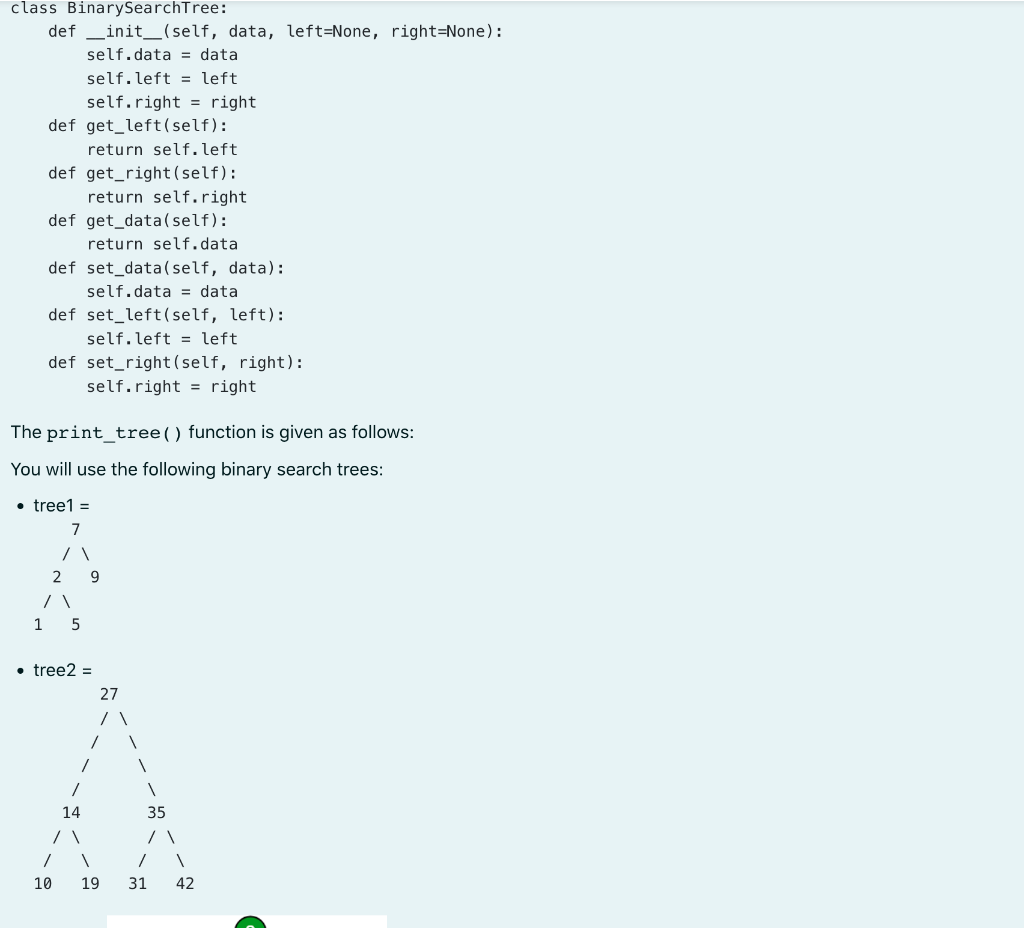This screenshot has width=1024, height=928.
Task: Click the tree1 = bullet item
Action: [60, 505]
